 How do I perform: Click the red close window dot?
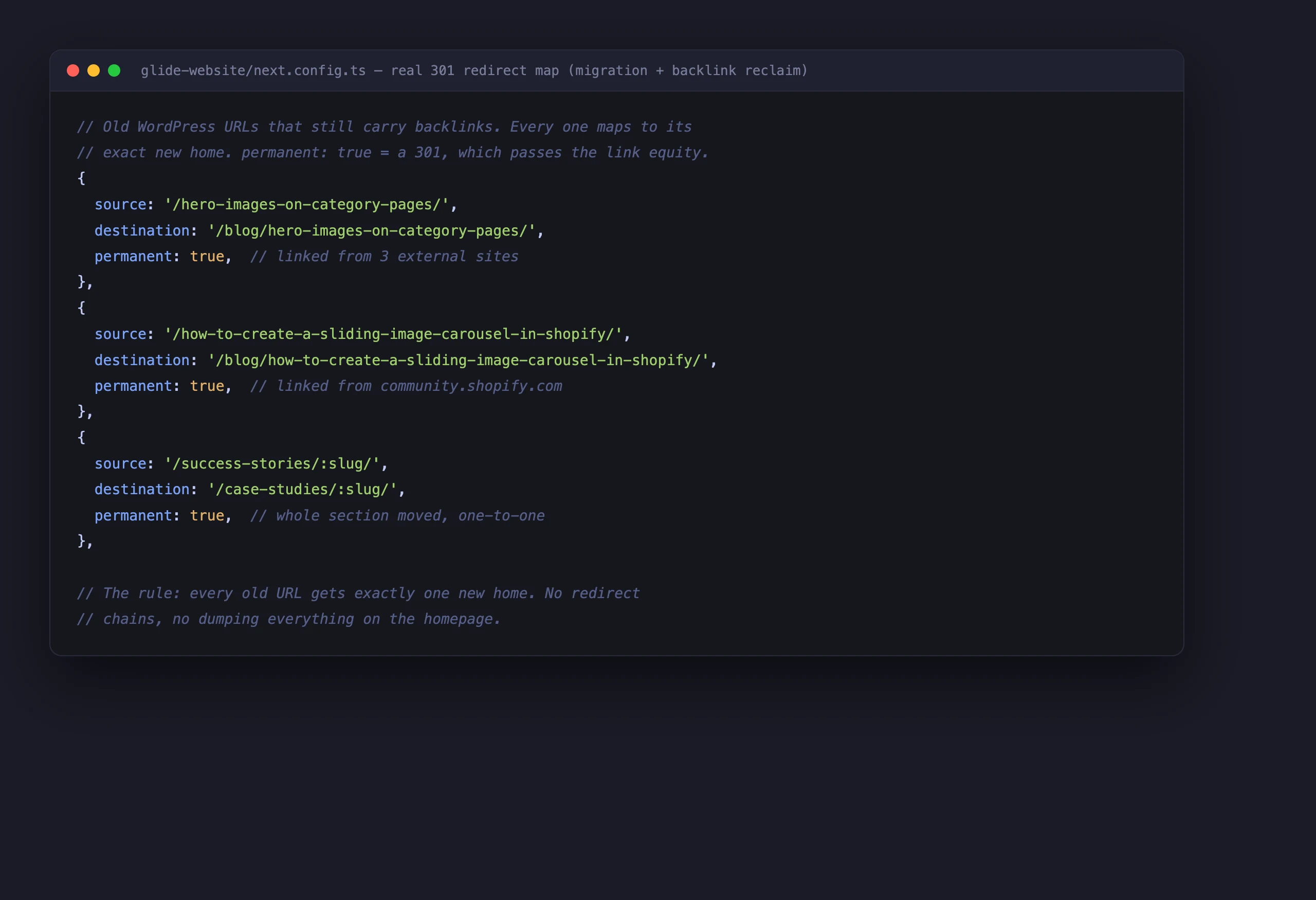[73, 70]
